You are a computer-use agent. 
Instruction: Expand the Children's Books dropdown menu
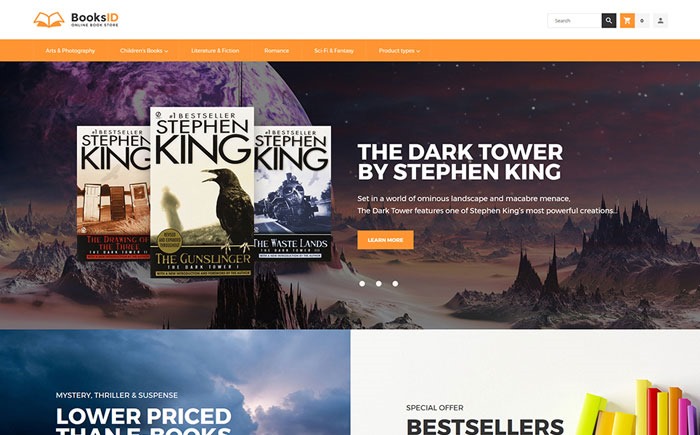[x=144, y=51]
